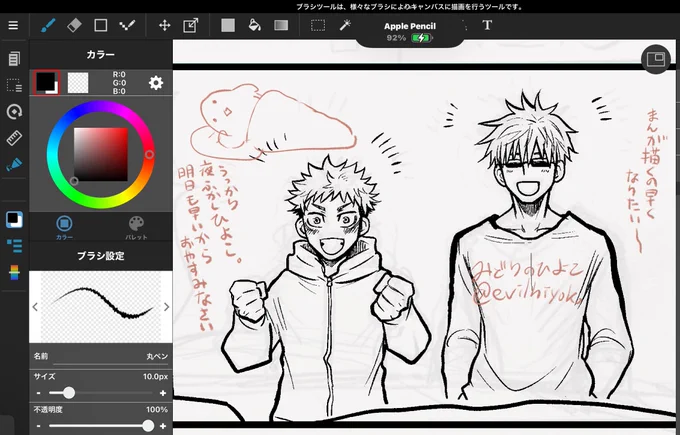
Task: Select the Bucket fill tool
Action: (255, 26)
